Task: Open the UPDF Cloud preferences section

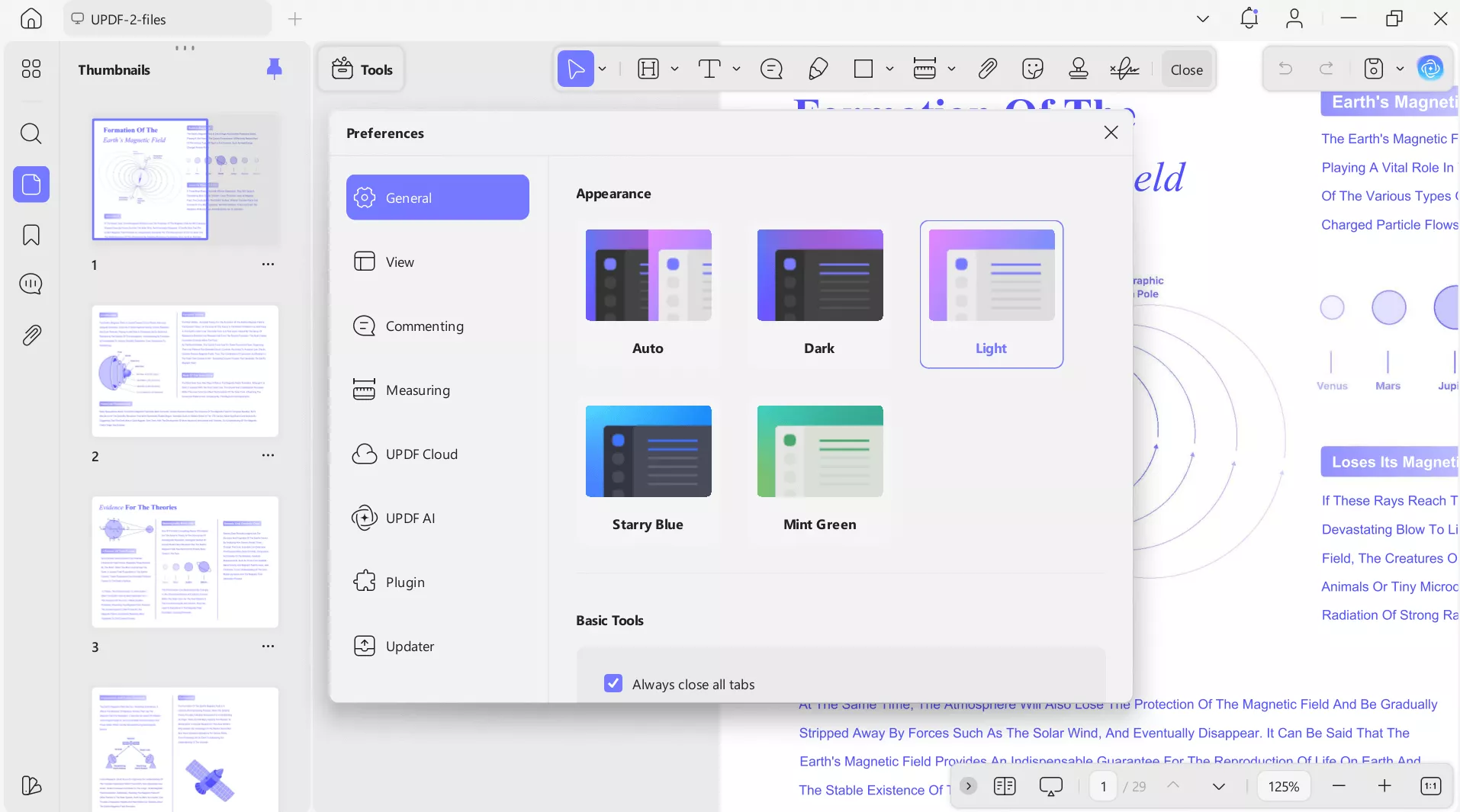Action: pyautogui.click(x=421, y=454)
